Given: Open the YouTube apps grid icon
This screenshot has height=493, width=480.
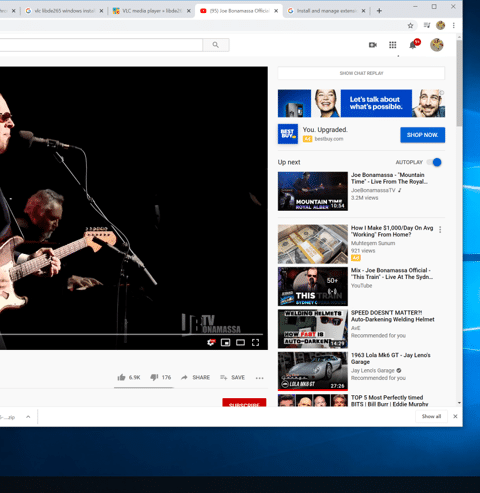Looking at the screenshot, I should tap(393, 45).
